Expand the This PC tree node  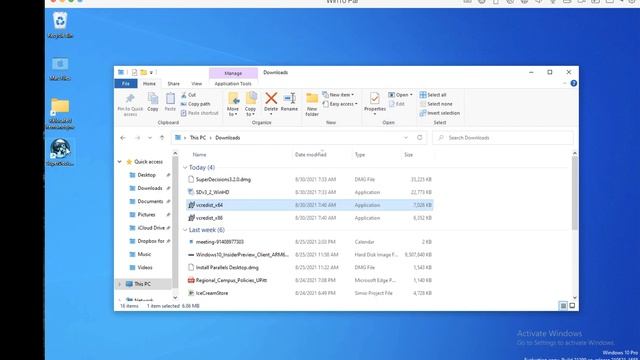(120, 284)
